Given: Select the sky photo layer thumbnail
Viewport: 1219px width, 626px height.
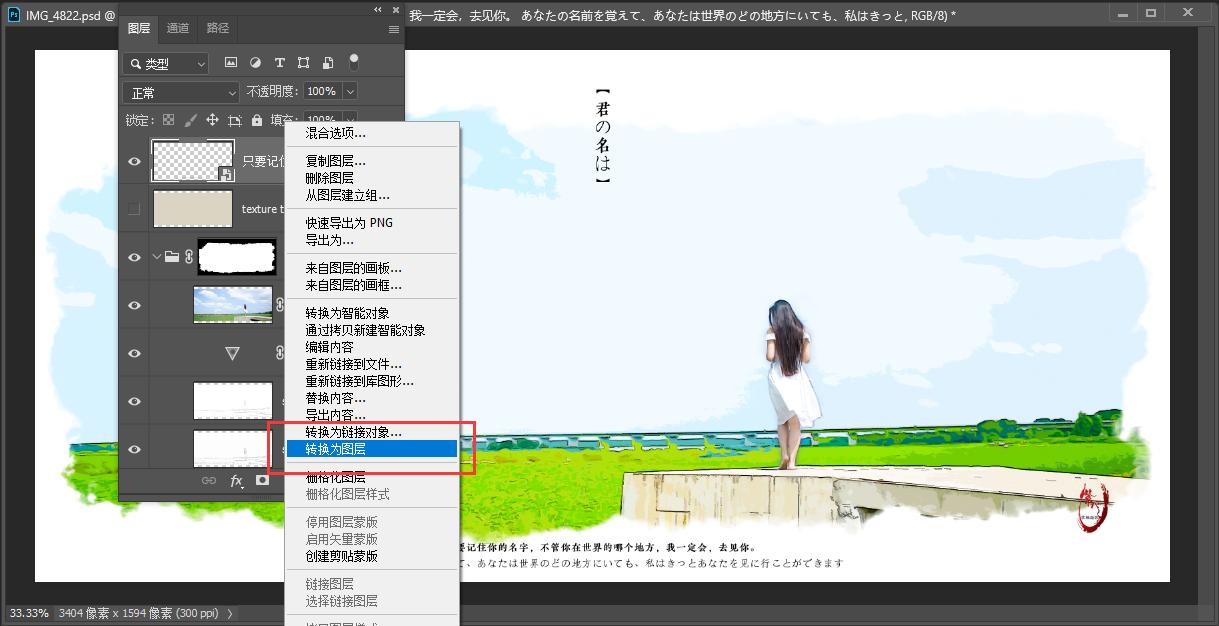Looking at the screenshot, I should [232, 305].
